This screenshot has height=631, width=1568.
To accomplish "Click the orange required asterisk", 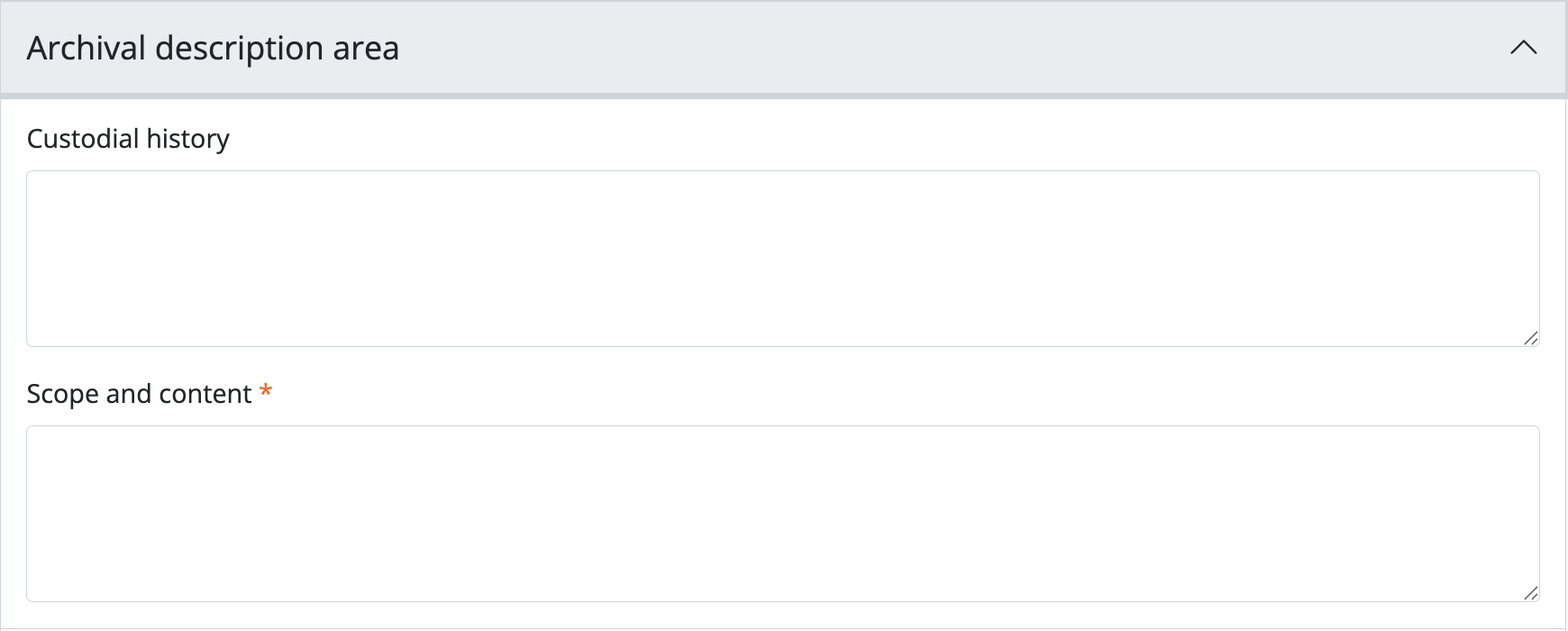I will (x=266, y=391).
